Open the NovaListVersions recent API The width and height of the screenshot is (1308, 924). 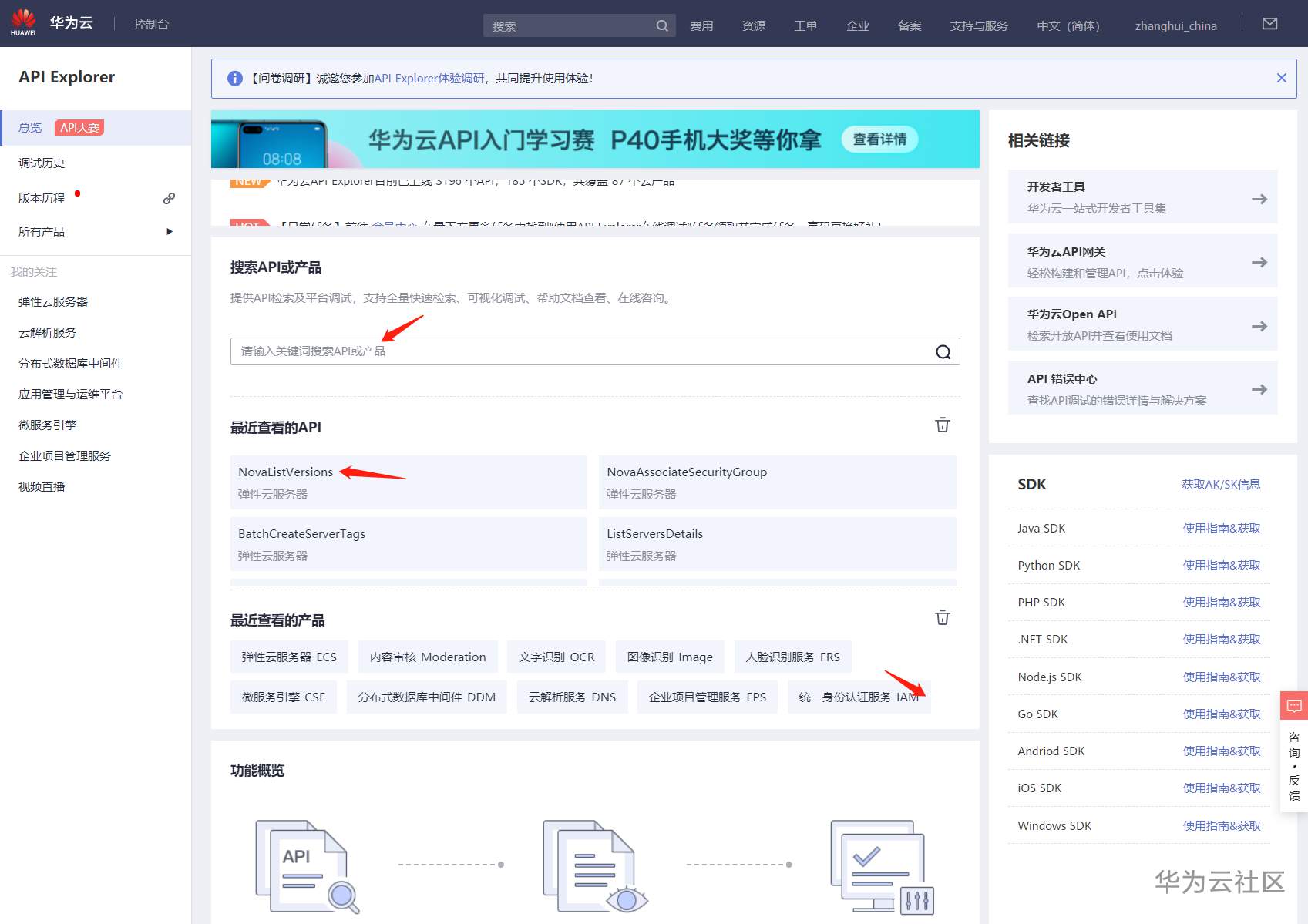click(409, 482)
